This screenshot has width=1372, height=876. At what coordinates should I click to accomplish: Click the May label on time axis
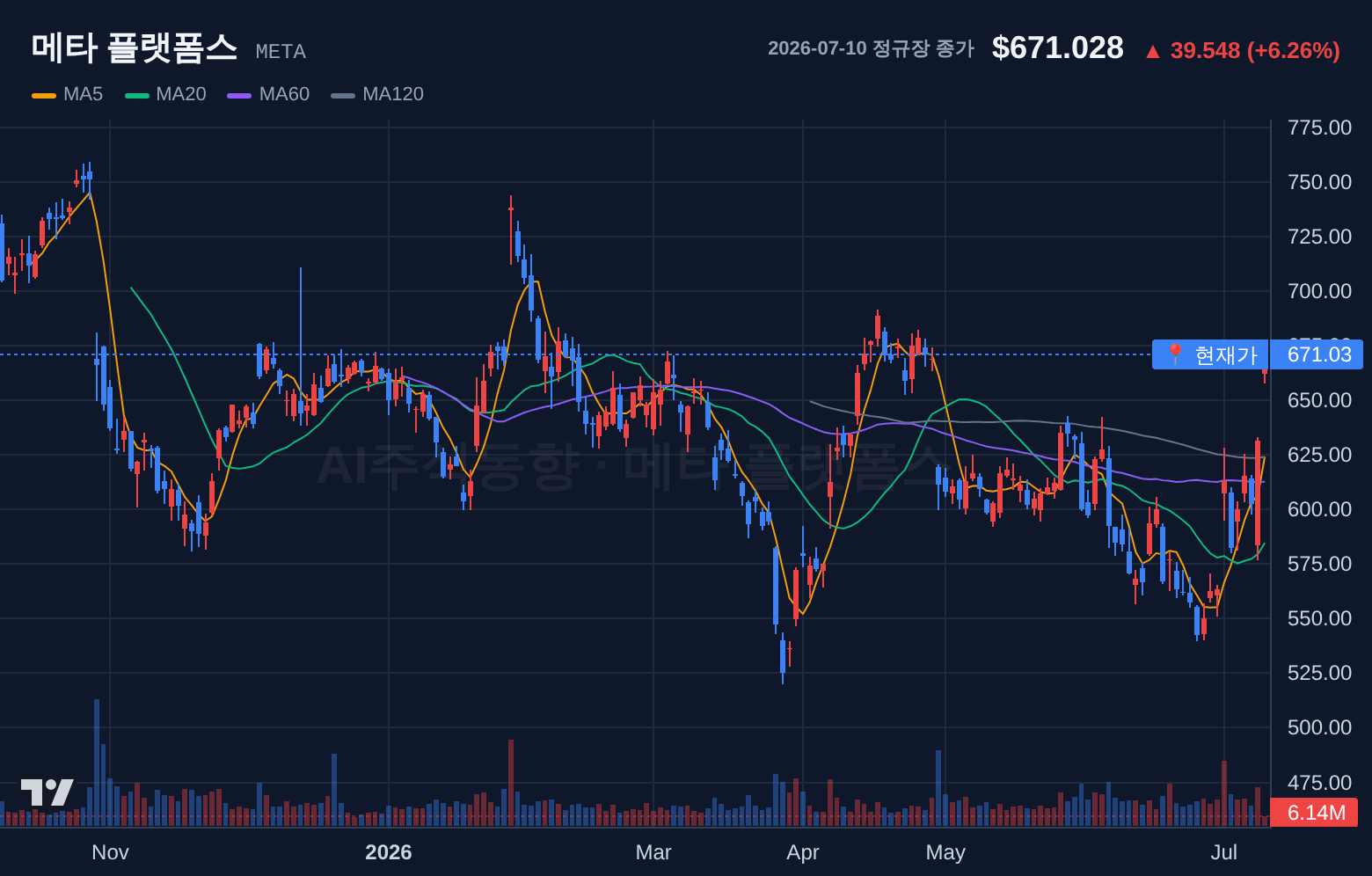pyautogui.click(x=945, y=852)
